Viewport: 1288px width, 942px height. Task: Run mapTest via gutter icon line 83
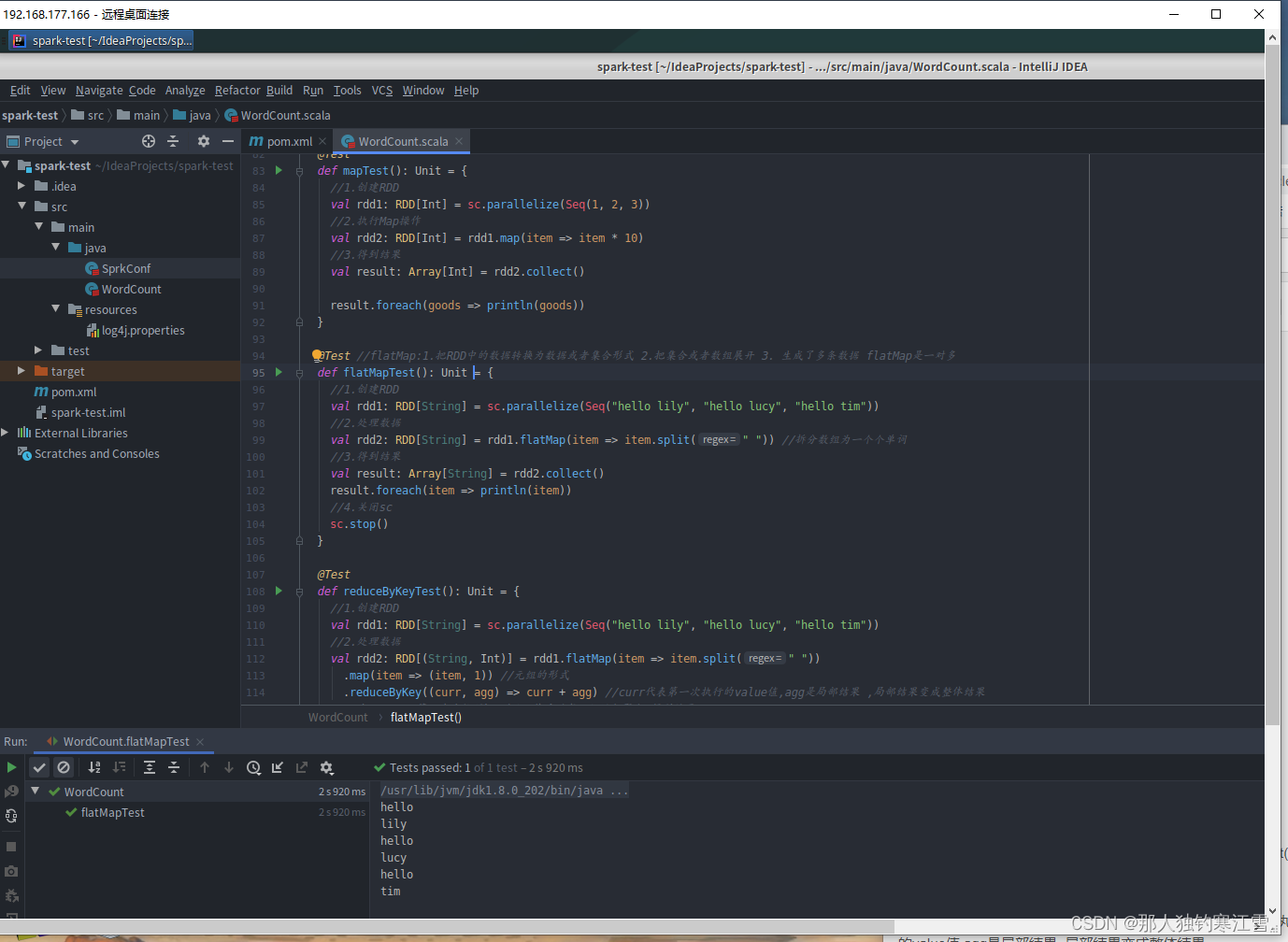279,170
